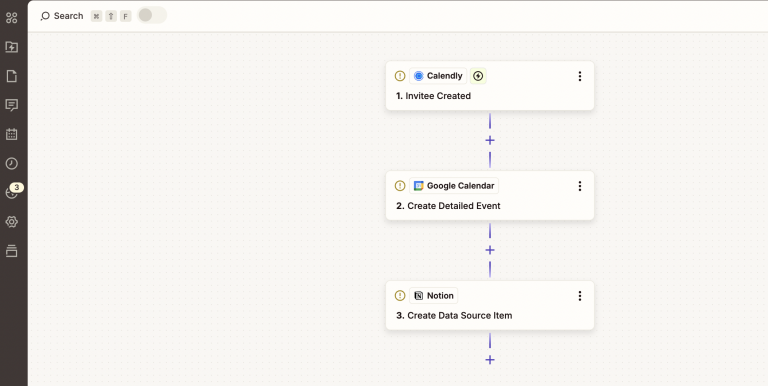Open the three-dot menu on Notion step
Viewport: 768px width, 386px height.
pos(580,295)
